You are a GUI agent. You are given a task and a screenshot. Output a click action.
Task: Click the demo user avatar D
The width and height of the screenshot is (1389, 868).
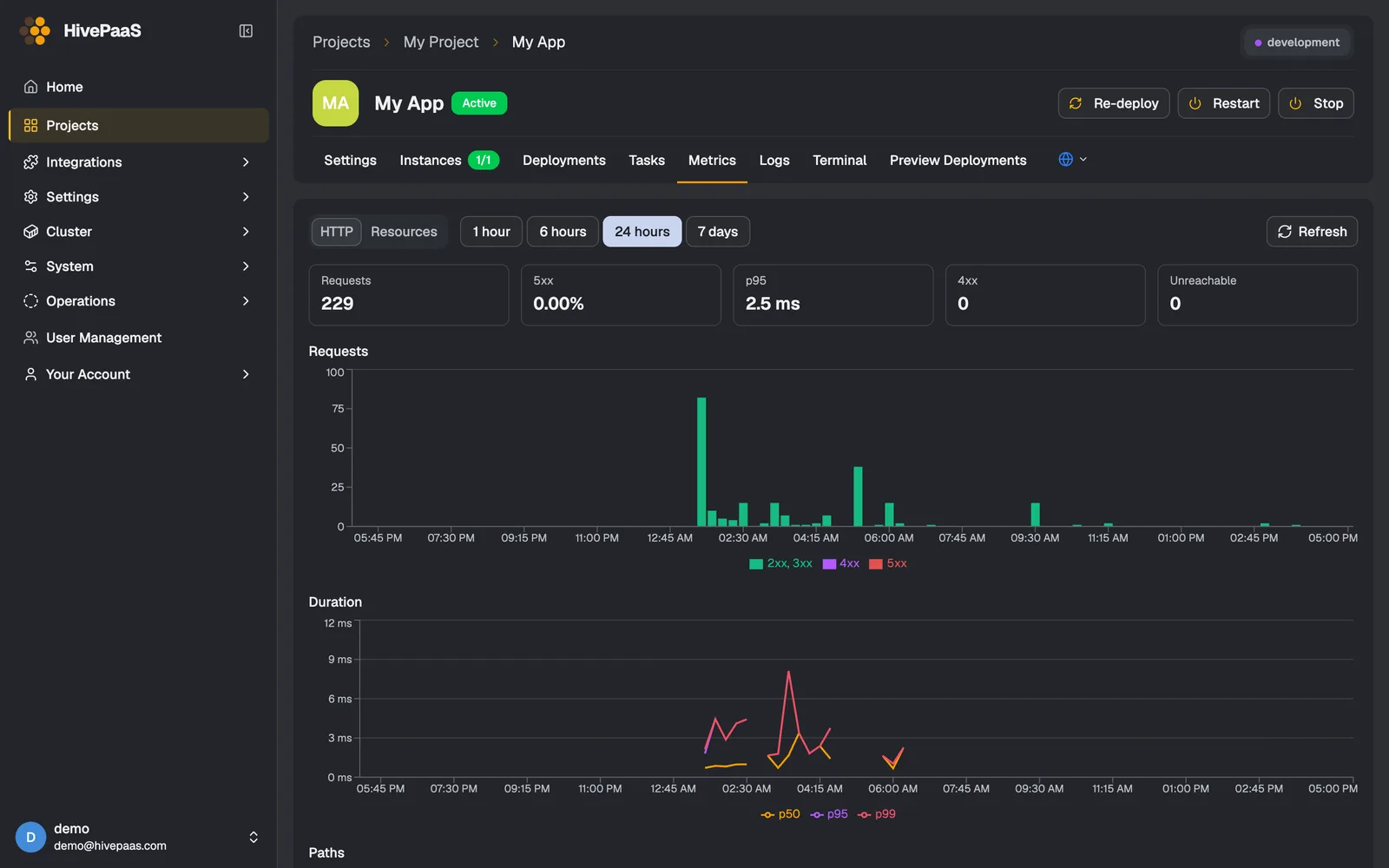30,837
